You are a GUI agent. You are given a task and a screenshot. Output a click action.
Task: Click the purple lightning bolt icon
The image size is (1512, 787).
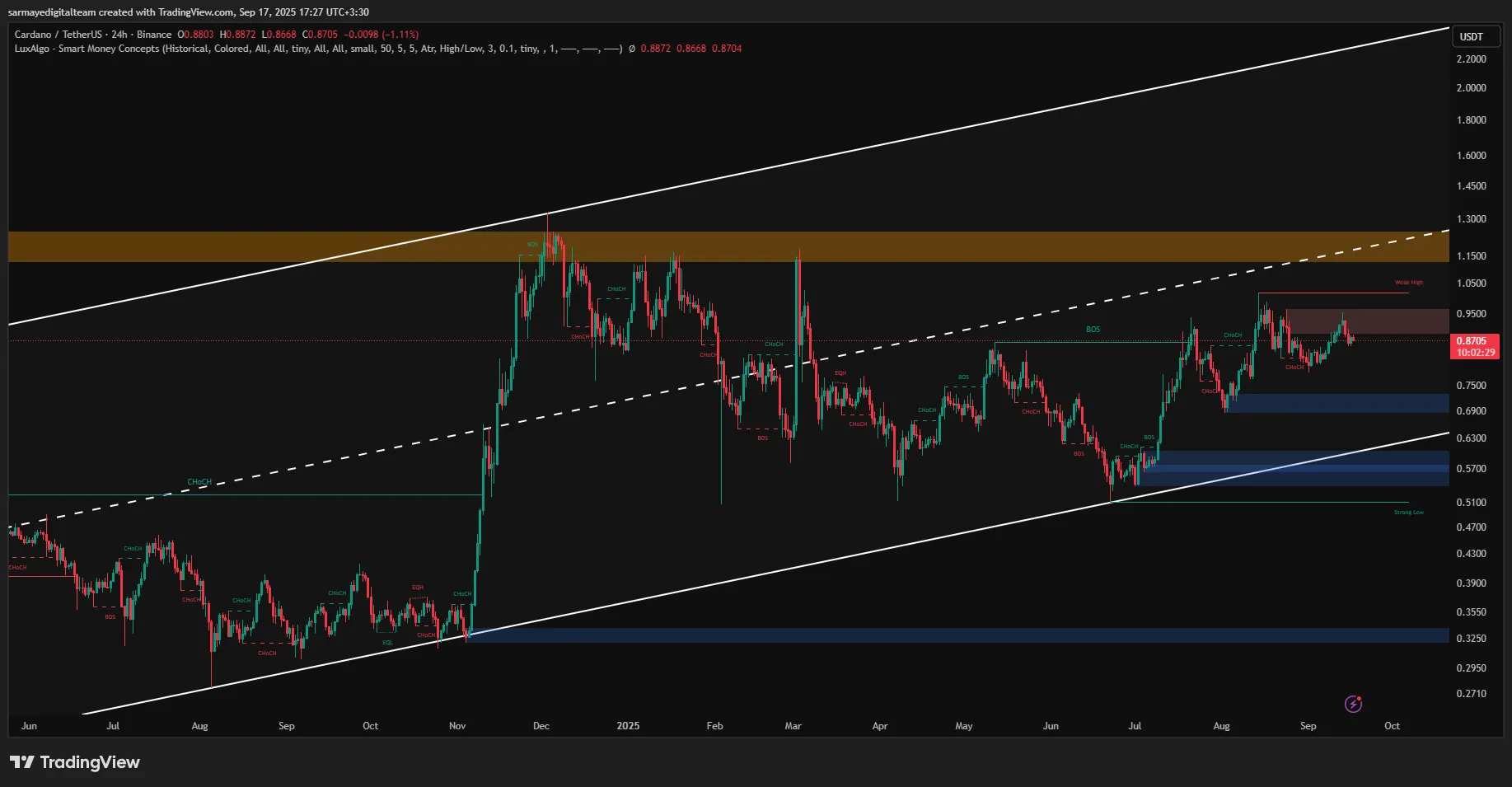(1353, 704)
